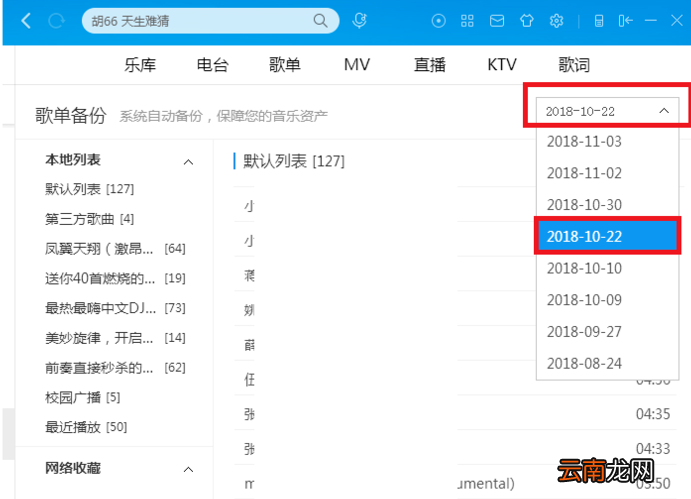Select 送你40首燃烧的... [19] playlist
691x499 pixels.
115,278
